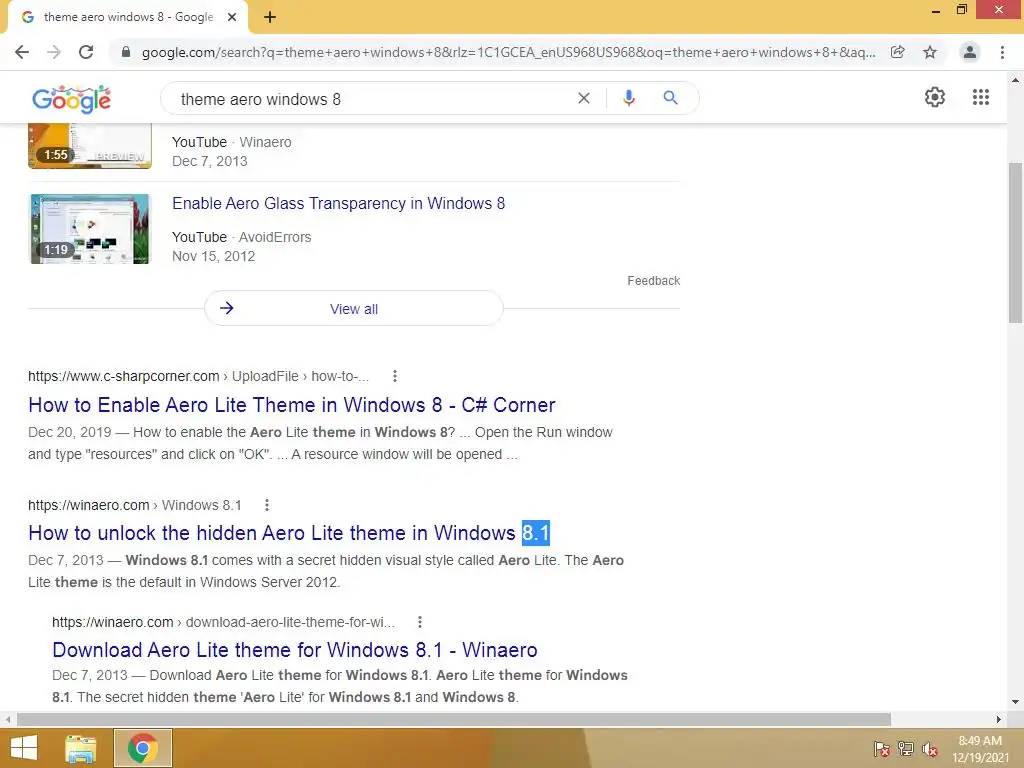Click the horizontal scrollbar thumb
Image resolution: width=1024 pixels, height=768 pixels.
click(454, 719)
